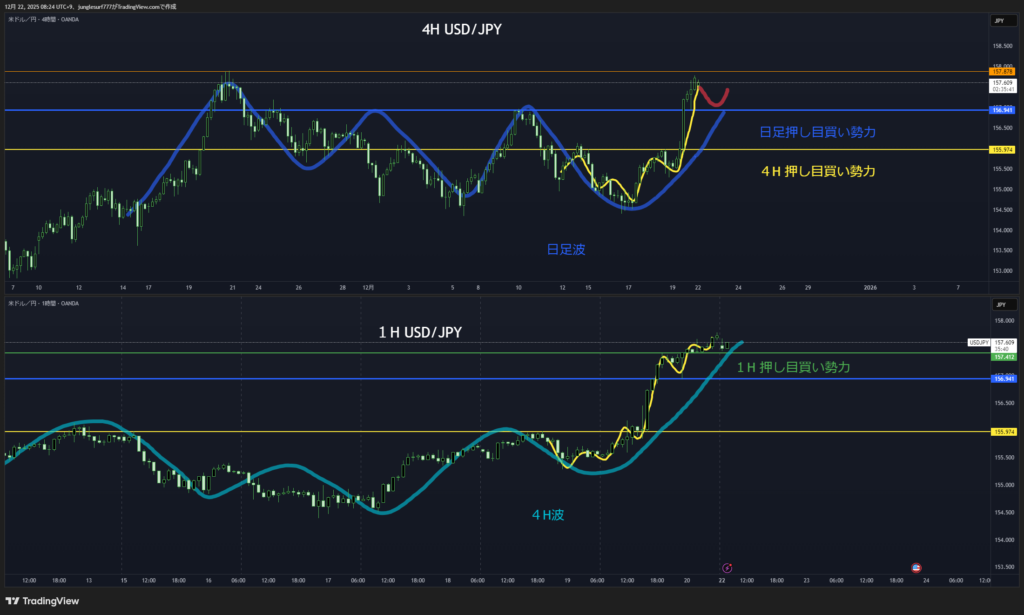Screen dimensions: 1024x615
Task: Click the pink lightning event icon on 1H chart
Action: (726, 567)
